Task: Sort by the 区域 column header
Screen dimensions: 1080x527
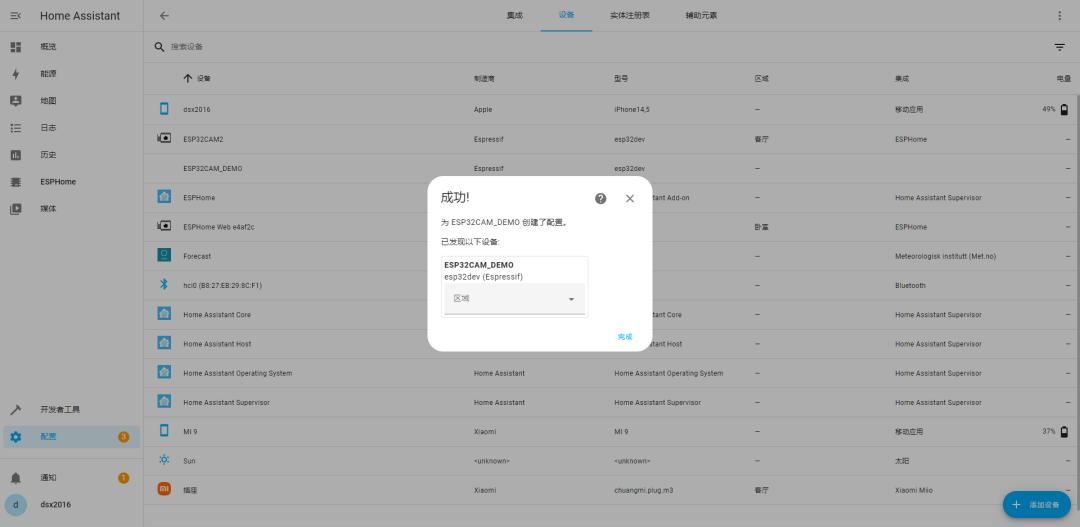Action: tap(761, 79)
